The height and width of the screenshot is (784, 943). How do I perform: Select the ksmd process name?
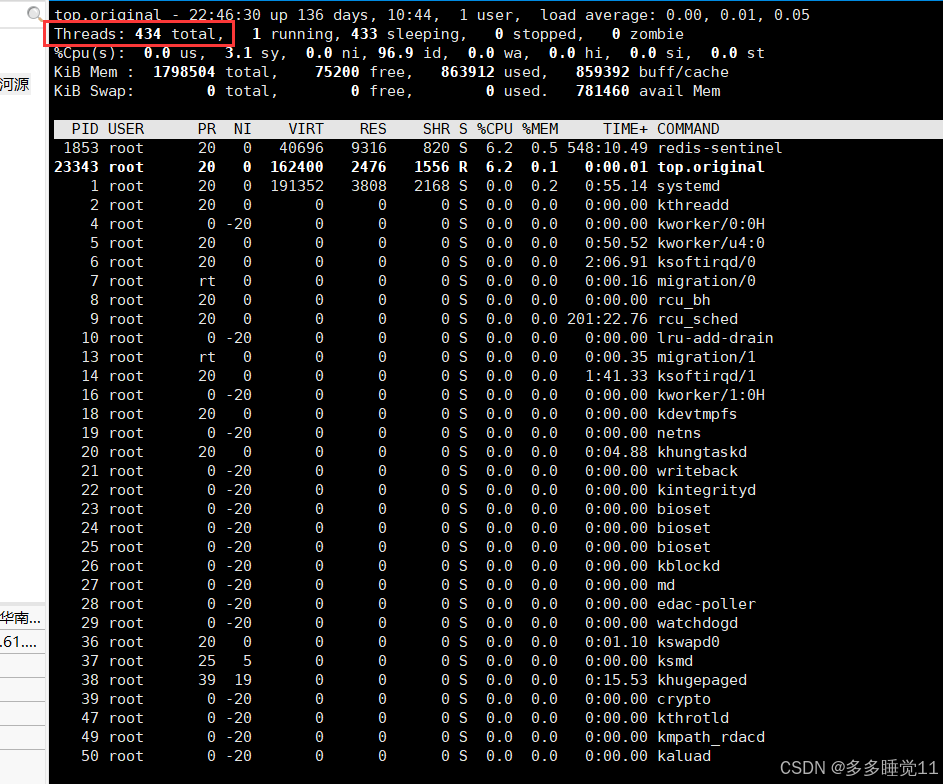[x=675, y=661]
